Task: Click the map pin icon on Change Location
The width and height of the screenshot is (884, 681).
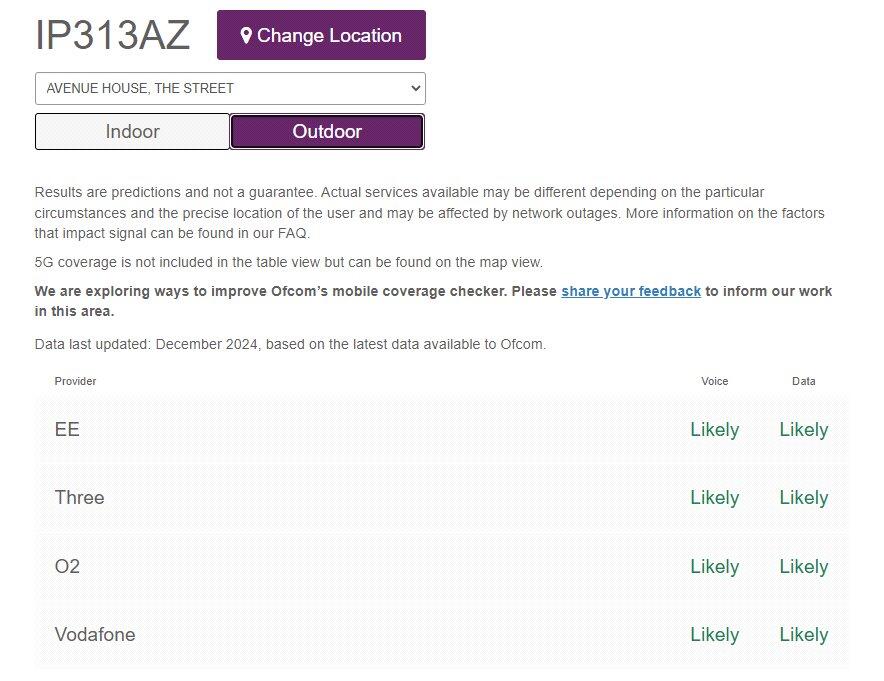Action: tap(246, 36)
